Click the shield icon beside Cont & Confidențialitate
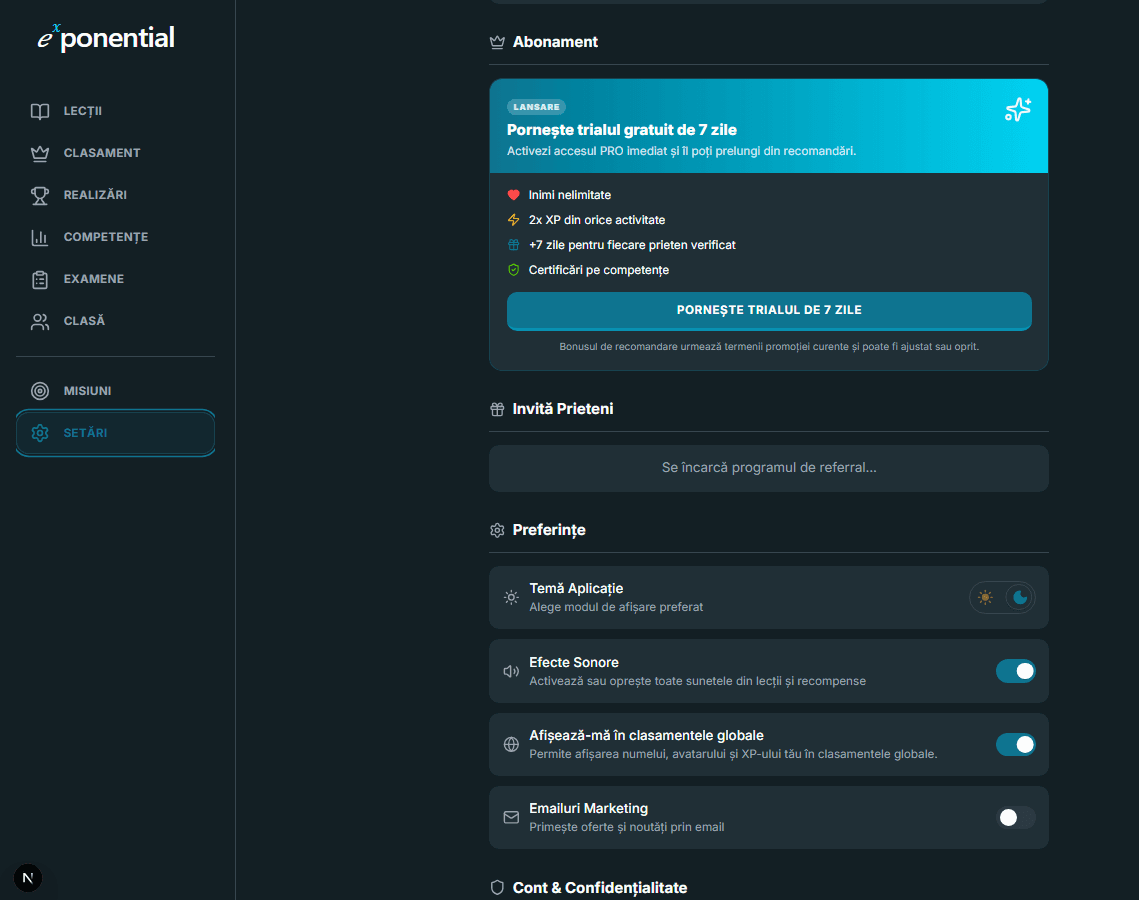Screen dimensions: 1139x900 pyautogui.click(x=497, y=888)
